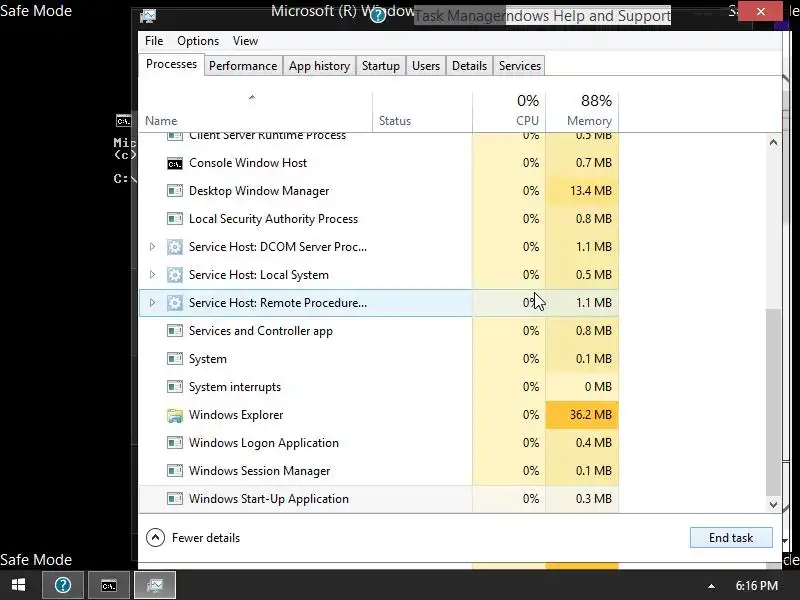Click the Task Manager taskbar icon
This screenshot has height=600, width=800.
(155, 585)
